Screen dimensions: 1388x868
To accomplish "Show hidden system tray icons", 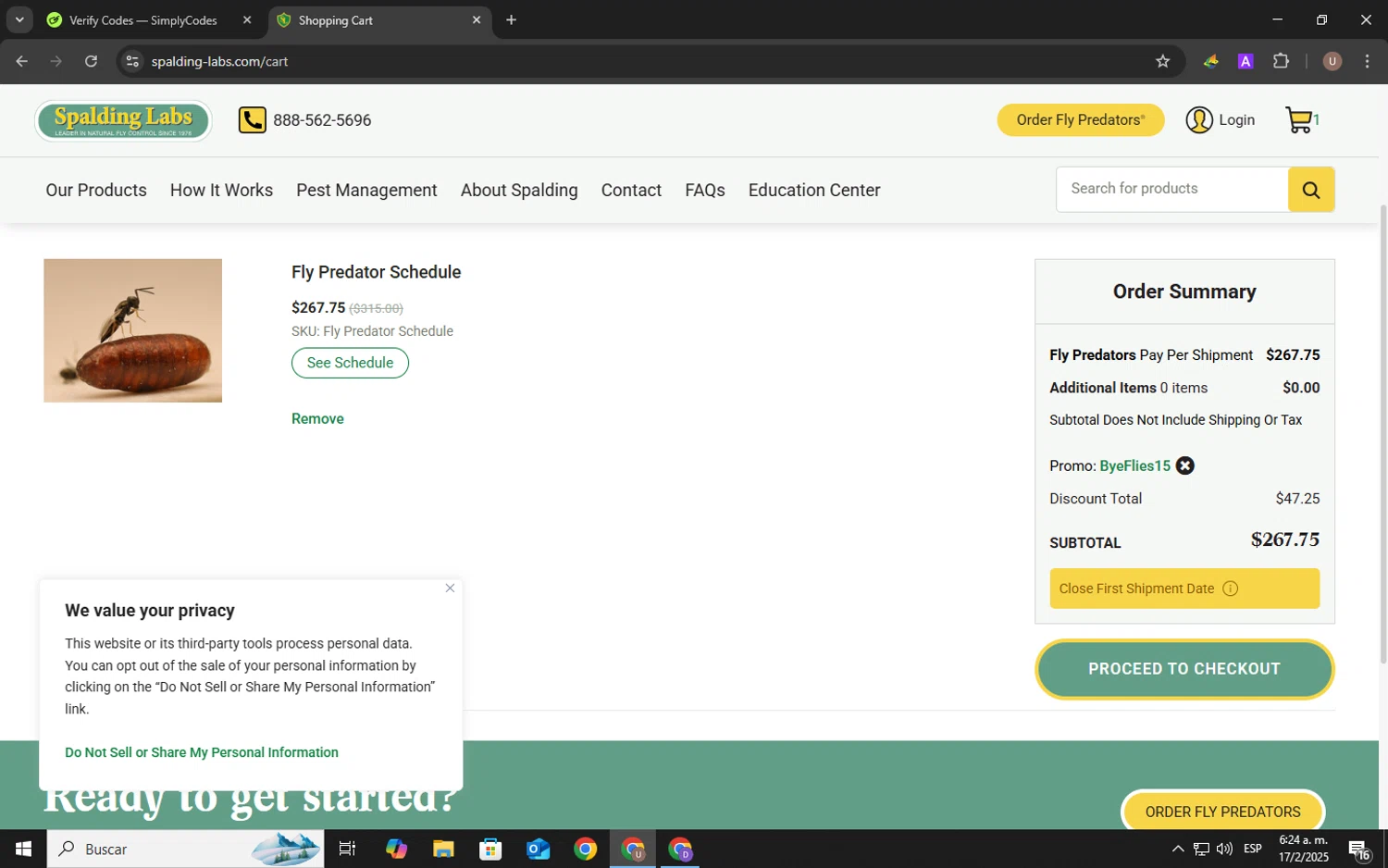I will pos(1177,849).
